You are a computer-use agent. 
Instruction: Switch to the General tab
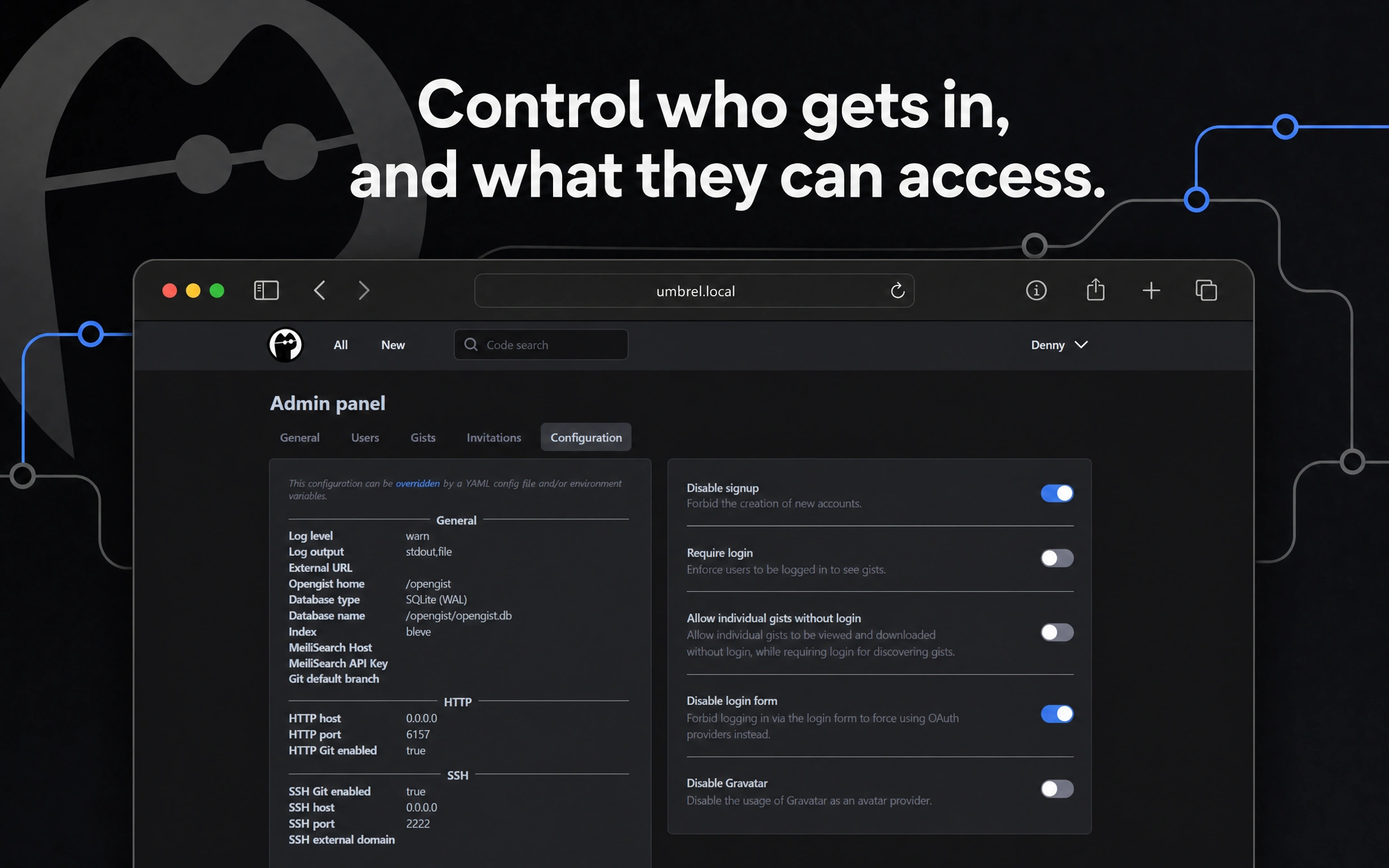300,438
